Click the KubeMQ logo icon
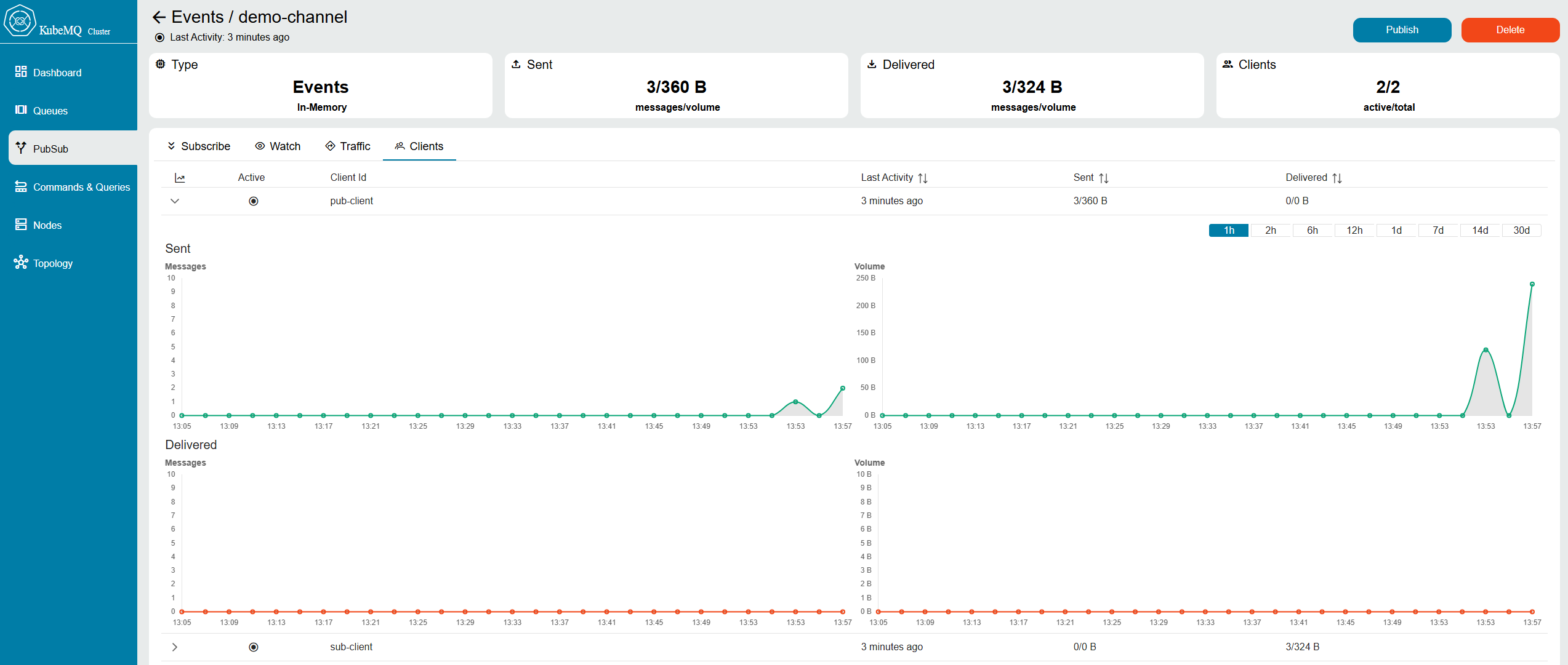Screen dimensions: 1568x665 click(20, 21)
